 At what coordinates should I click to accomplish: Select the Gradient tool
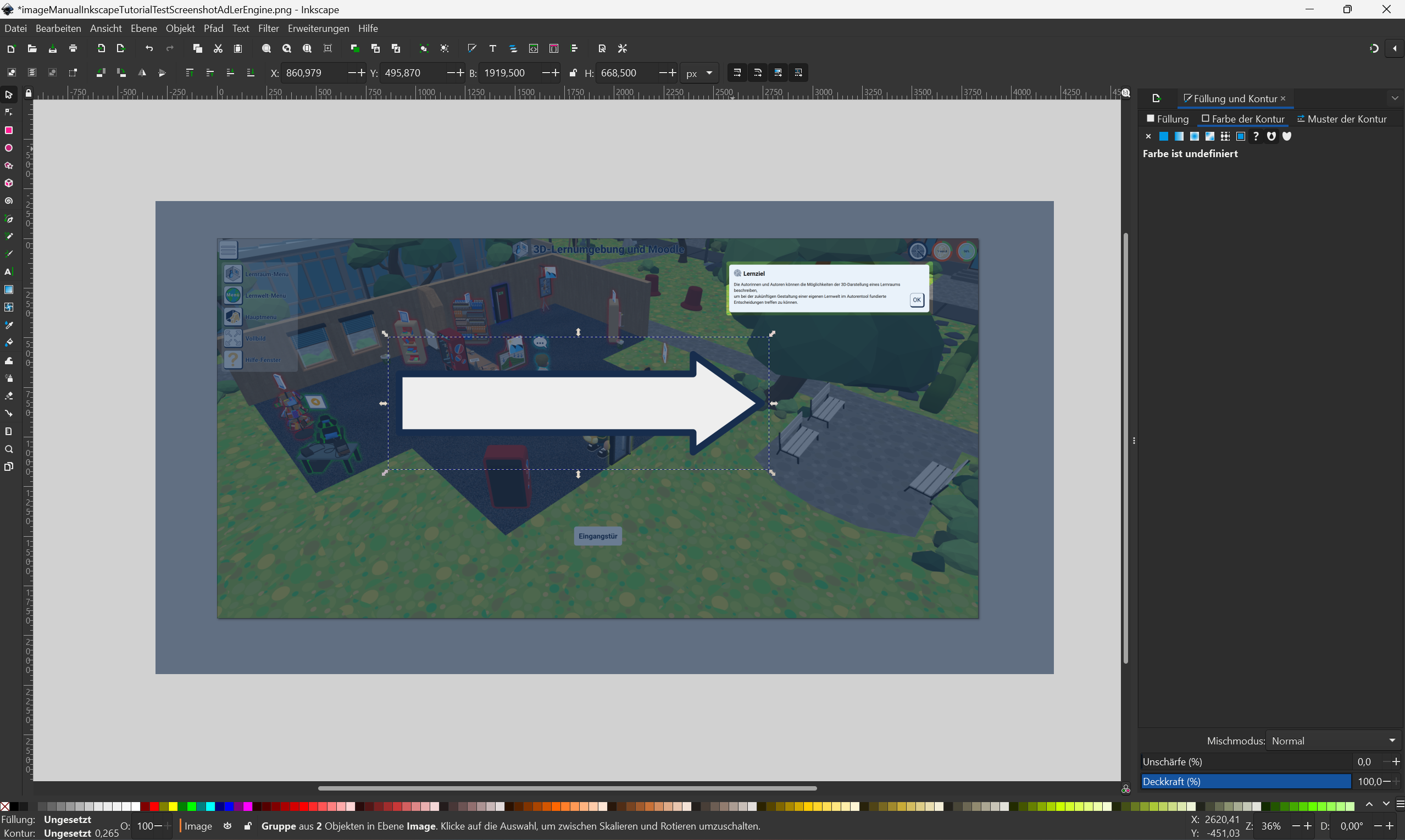click(8, 290)
